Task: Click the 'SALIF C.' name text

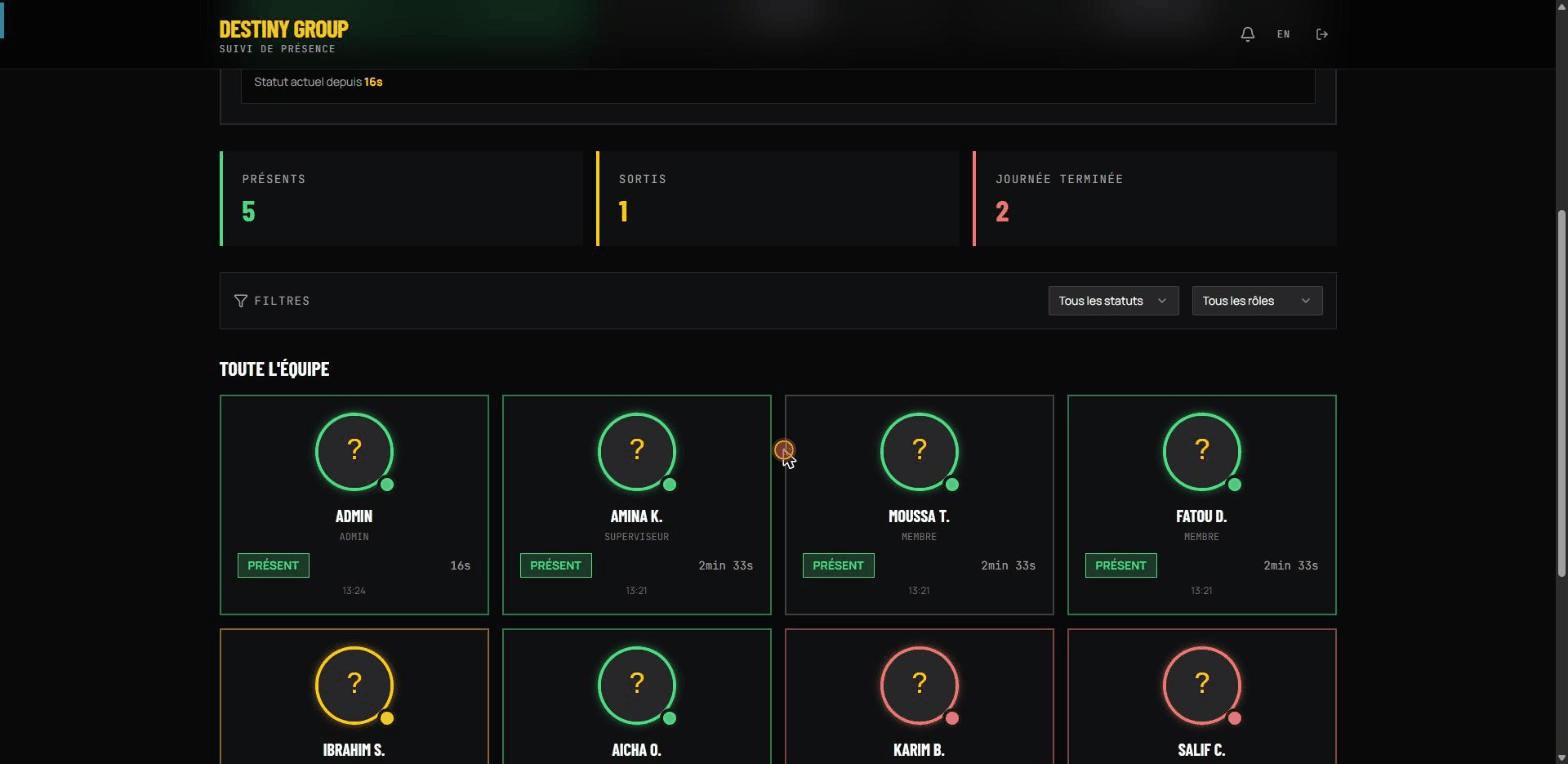Action: (x=1202, y=750)
